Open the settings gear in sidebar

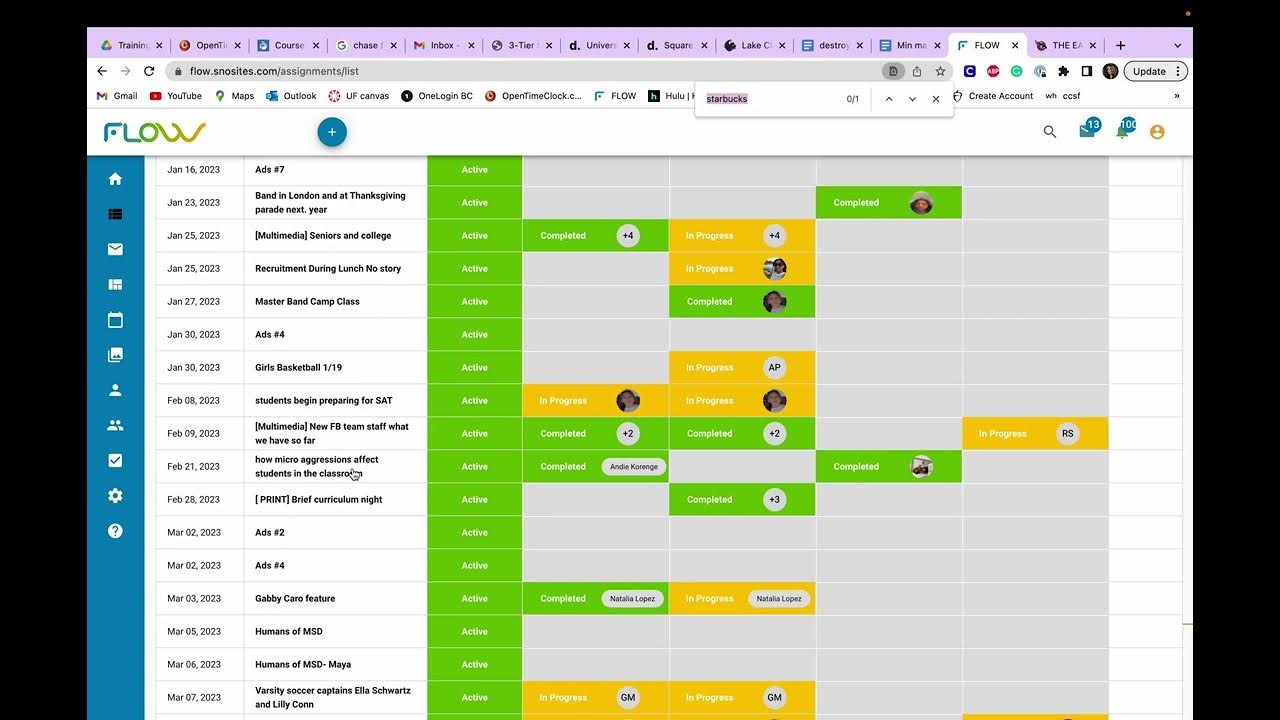[x=115, y=496]
